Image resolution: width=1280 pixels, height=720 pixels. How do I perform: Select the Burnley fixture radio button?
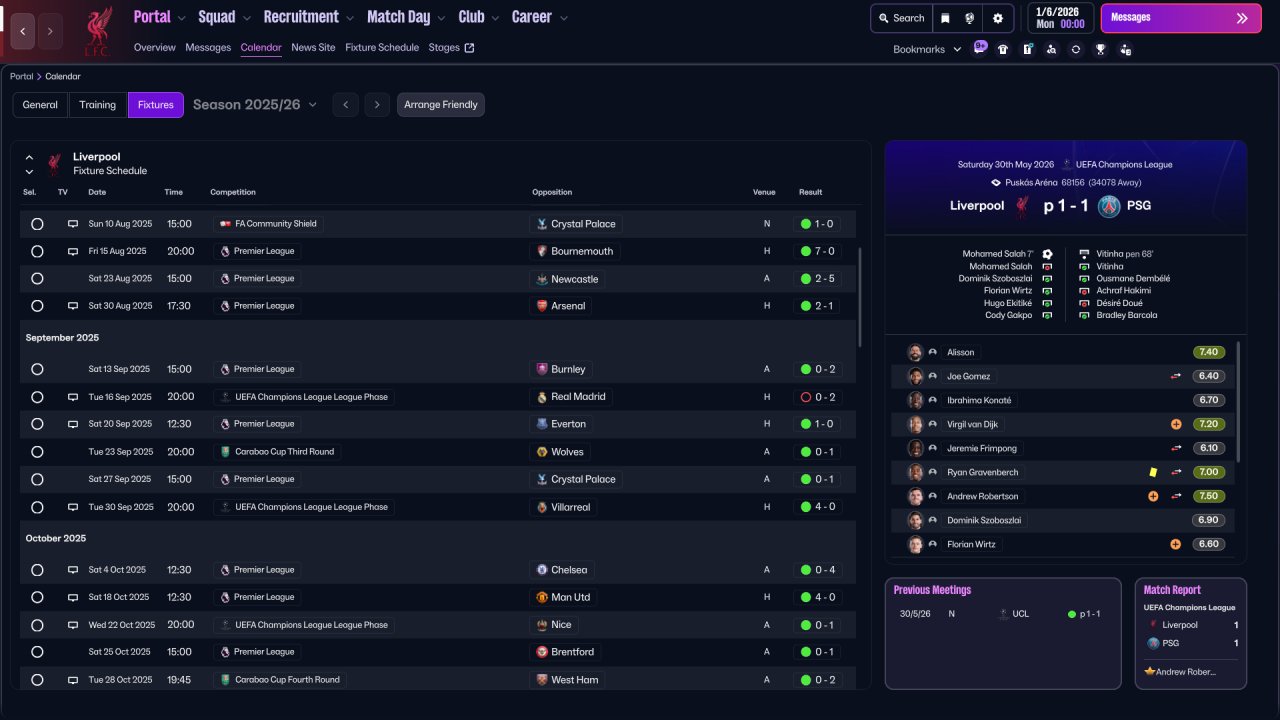click(37, 369)
